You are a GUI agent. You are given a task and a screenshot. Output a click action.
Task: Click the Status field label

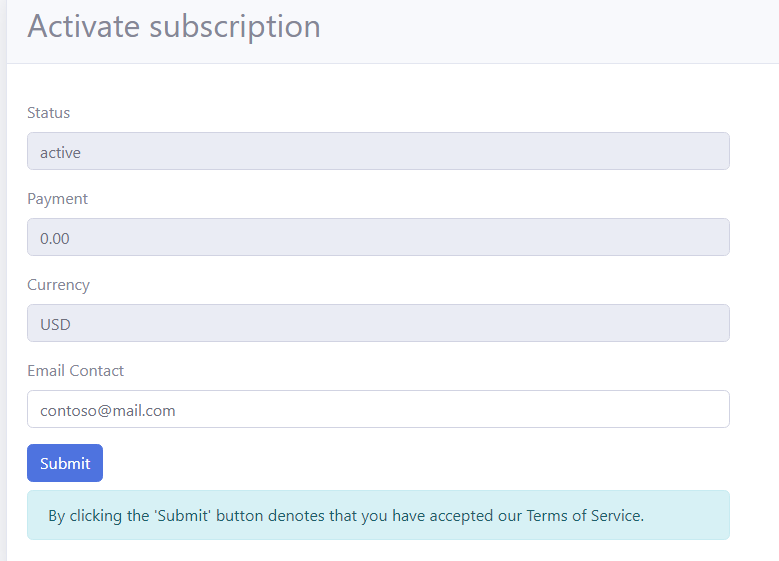click(49, 113)
